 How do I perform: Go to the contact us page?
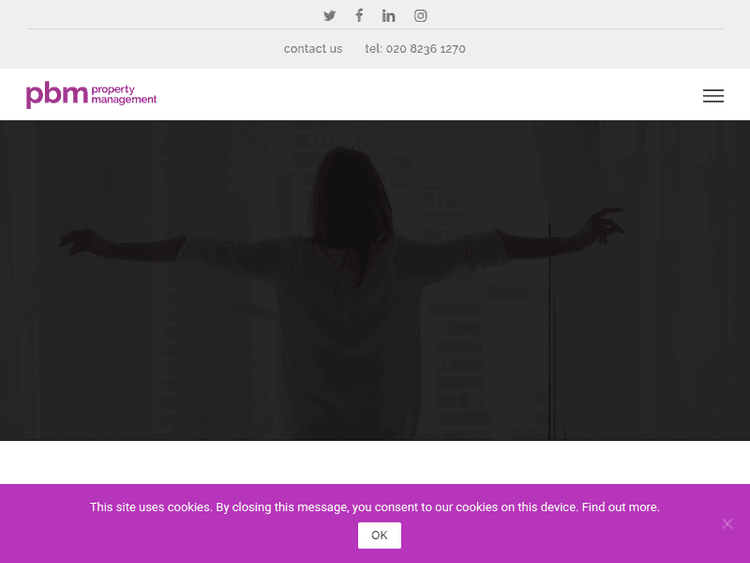(313, 49)
